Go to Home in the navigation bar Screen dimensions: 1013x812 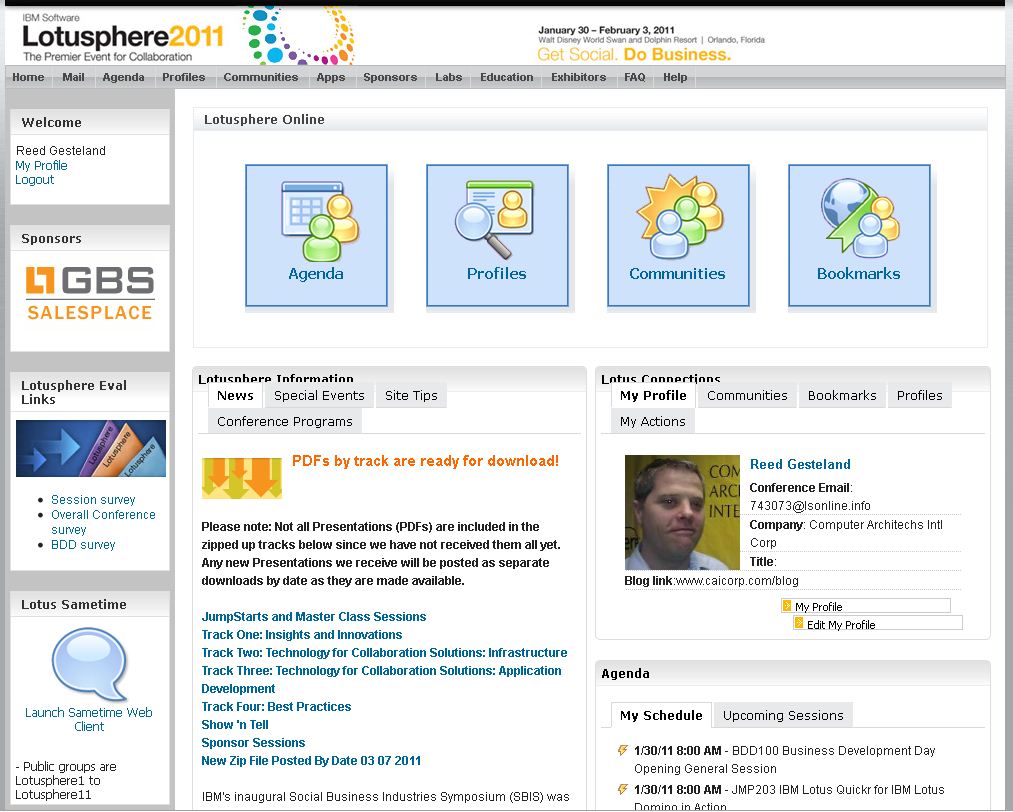tap(28, 77)
